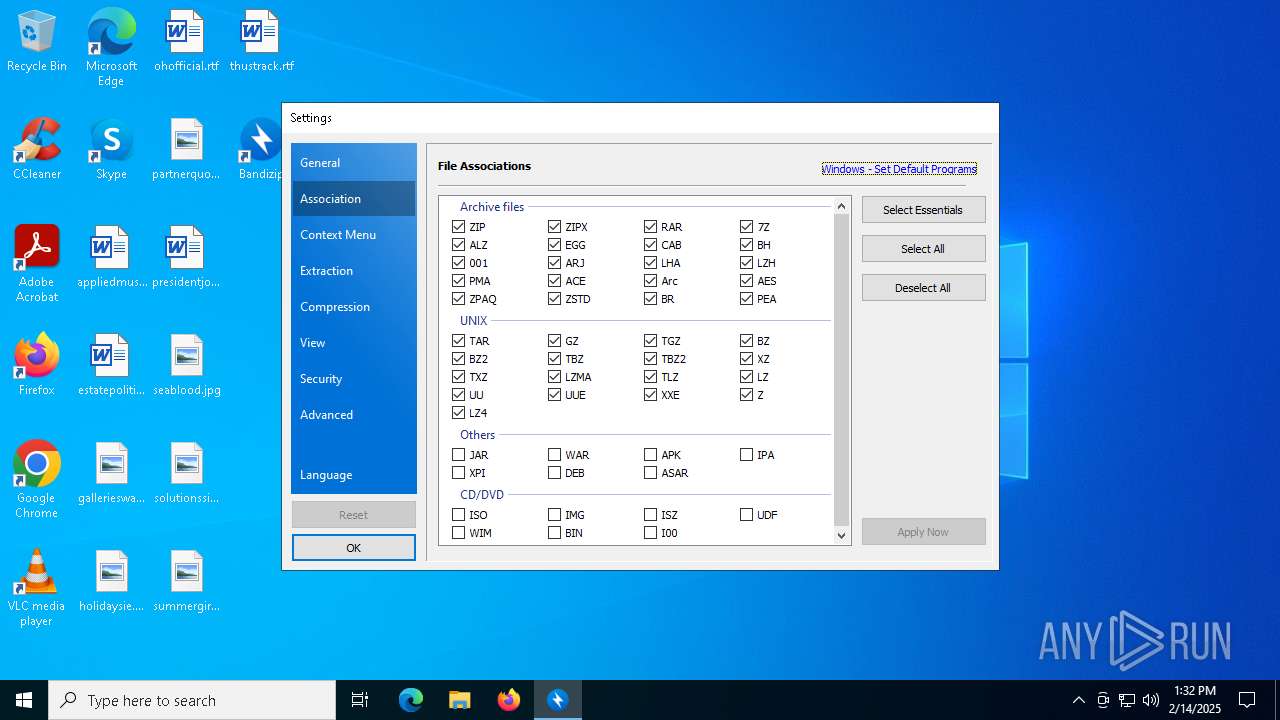Open the Extraction settings tab
1280x720 pixels.
coord(353,271)
